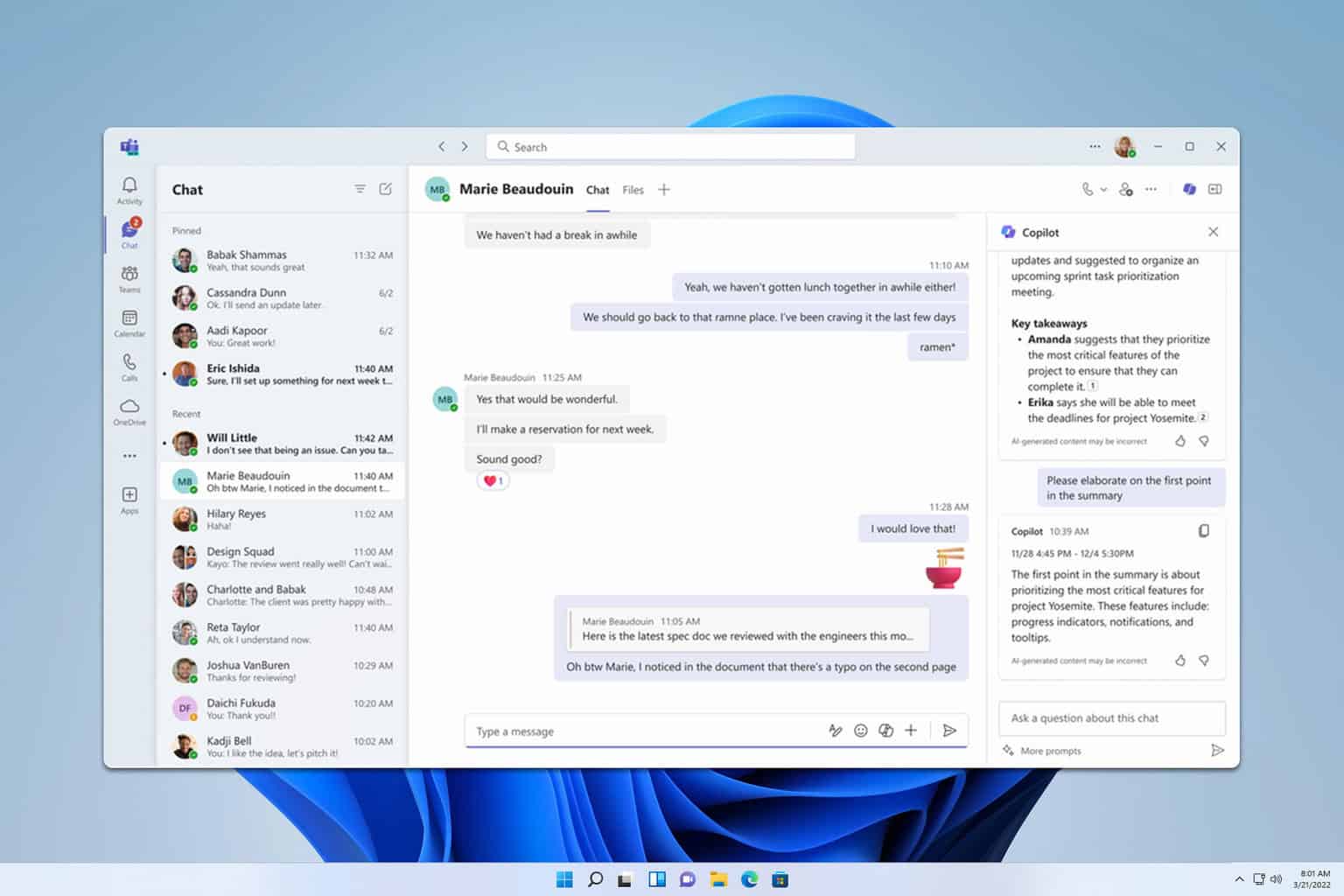Open the Teams section in sidebar
The width and height of the screenshot is (1344, 896).
click(x=129, y=279)
